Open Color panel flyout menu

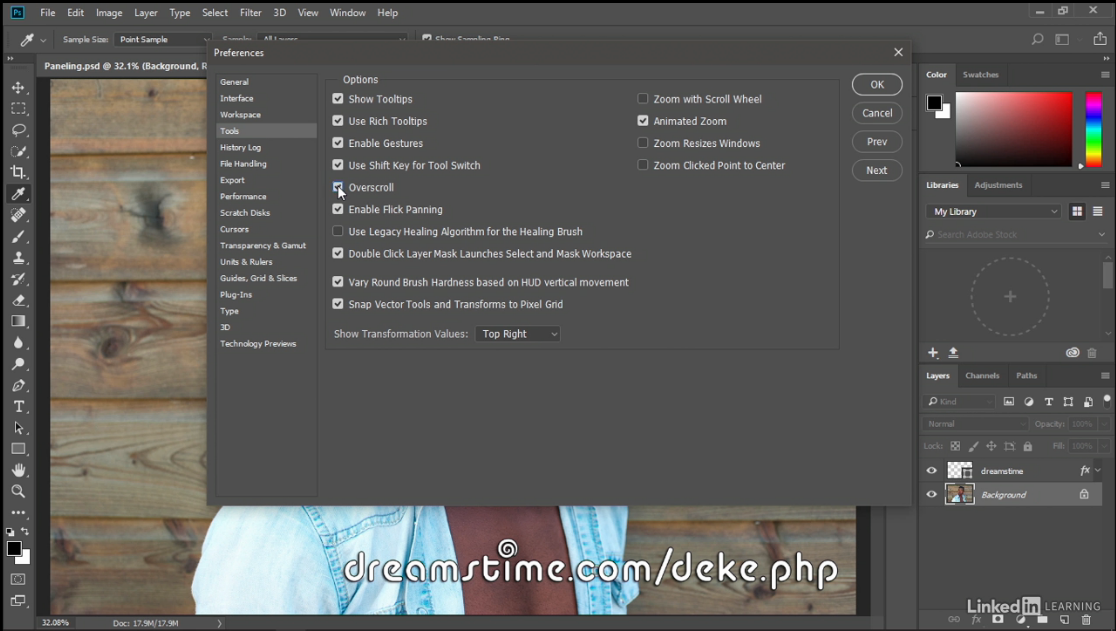pyautogui.click(x=1105, y=75)
